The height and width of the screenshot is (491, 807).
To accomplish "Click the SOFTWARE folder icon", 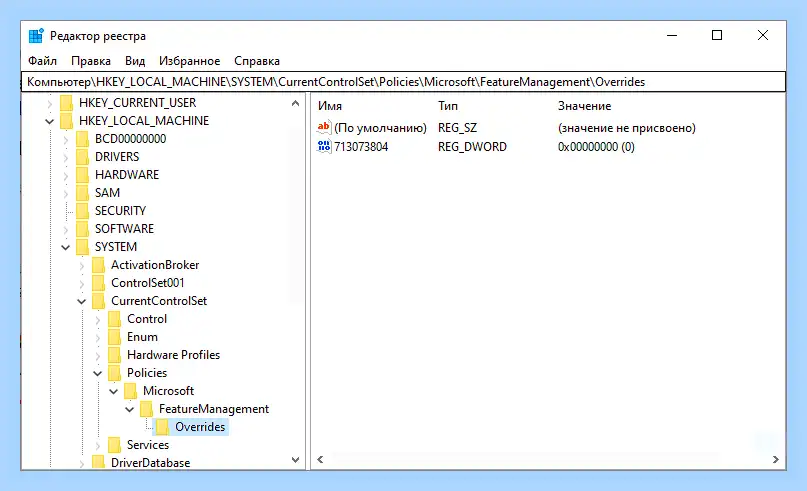I will coord(82,229).
